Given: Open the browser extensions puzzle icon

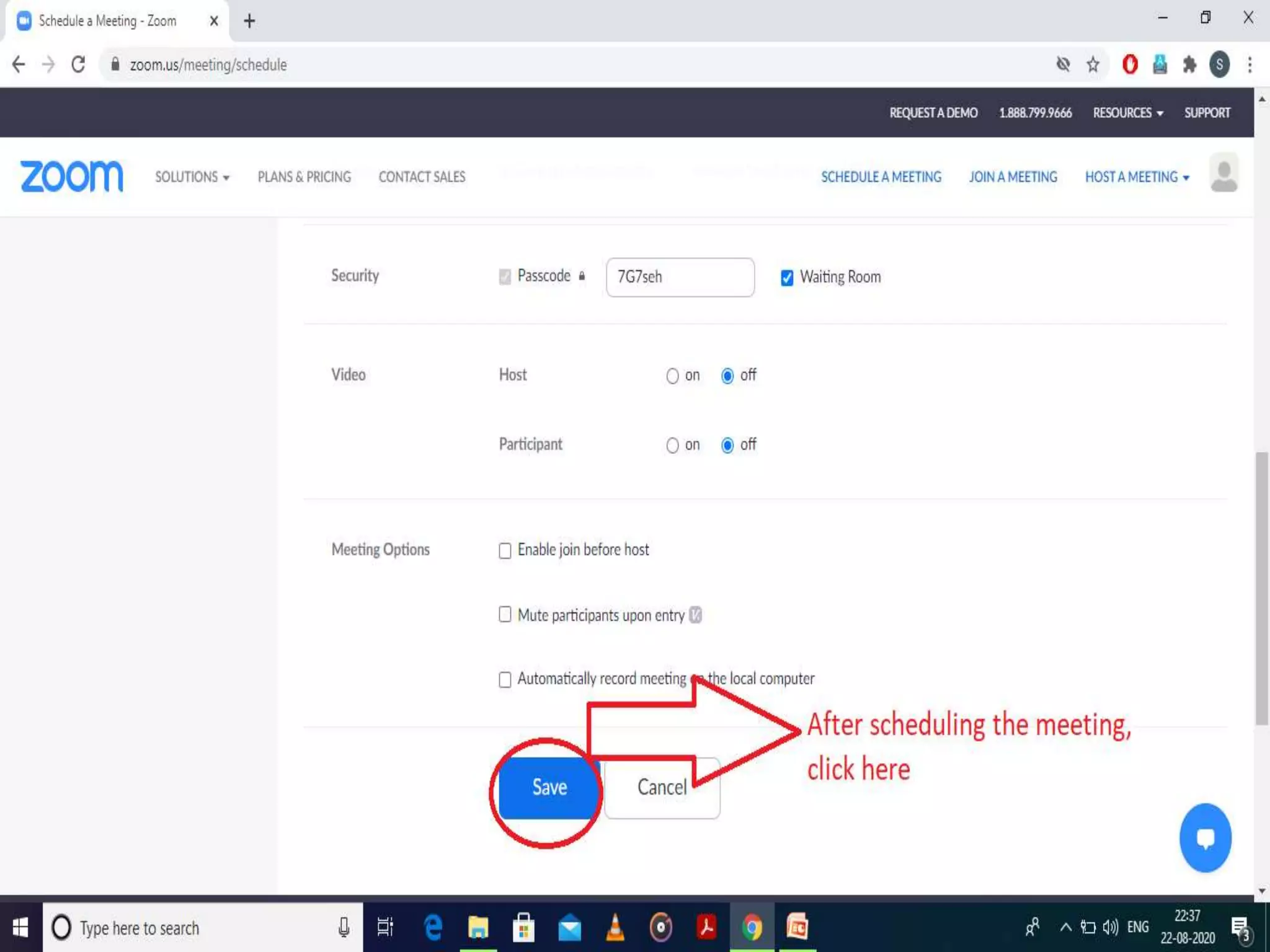Looking at the screenshot, I should (x=1189, y=64).
